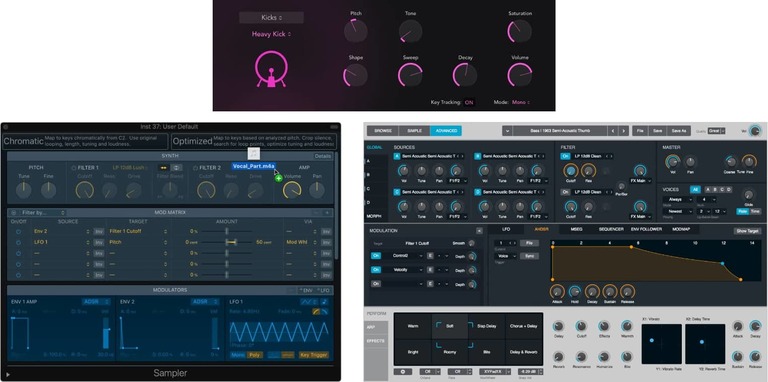Toggle Sampler Filter 1 power button
The height and width of the screenshot is (382, 768).
tap(74, 167)
